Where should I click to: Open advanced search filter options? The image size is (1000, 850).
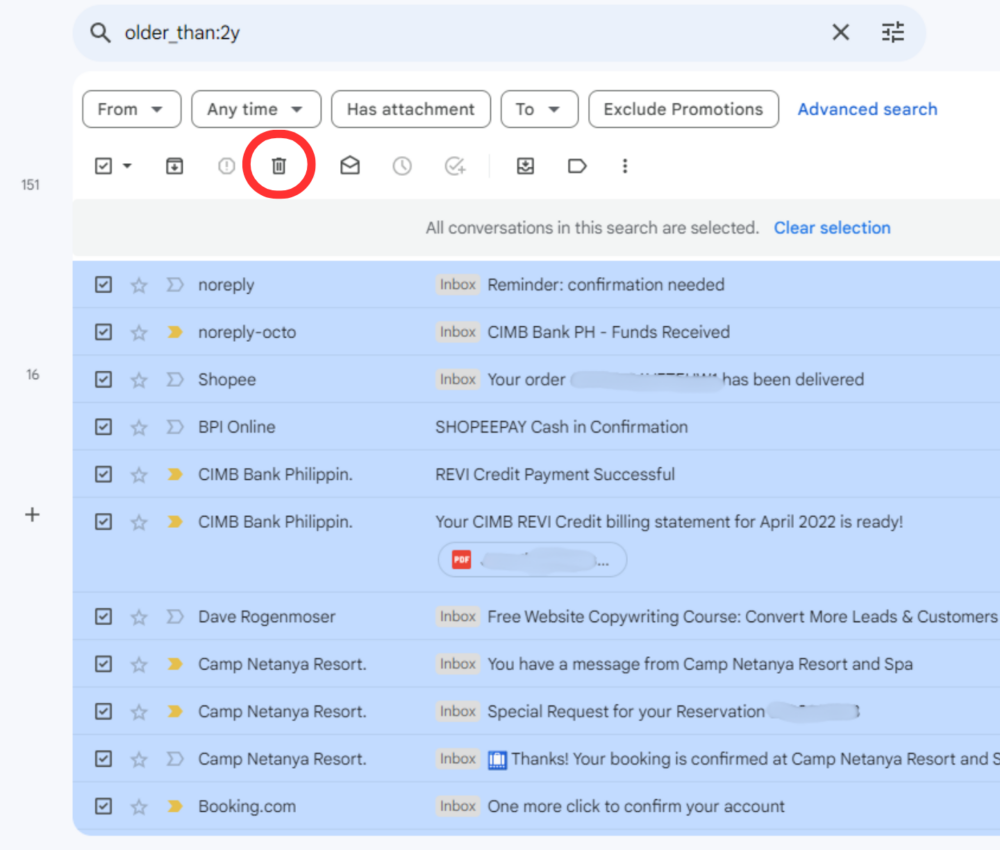893,32
